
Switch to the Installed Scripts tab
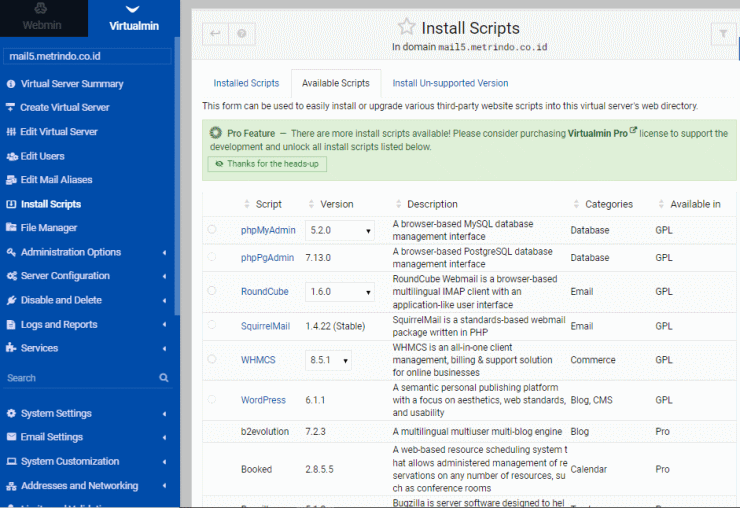pos(246,83)
